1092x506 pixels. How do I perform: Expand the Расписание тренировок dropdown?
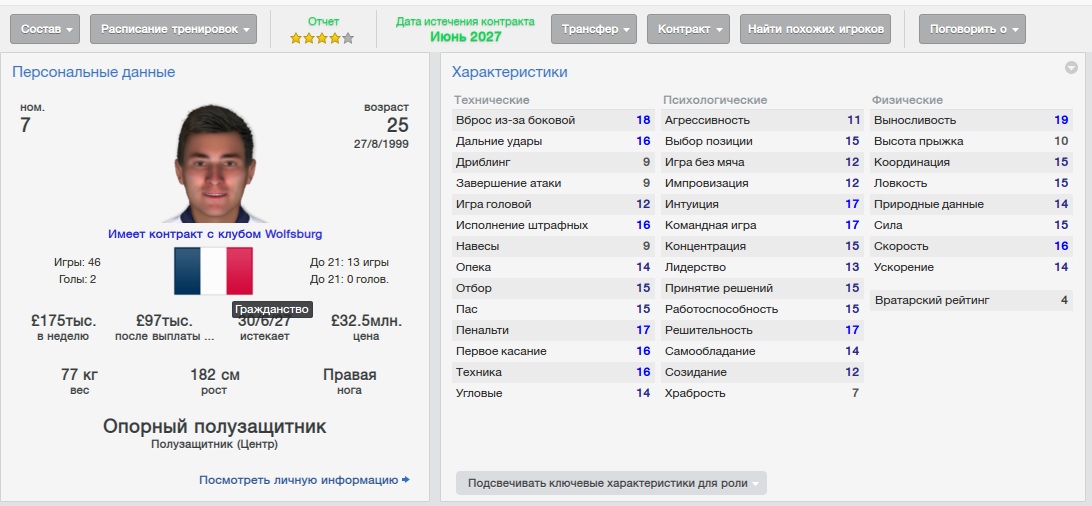point(173,29)
